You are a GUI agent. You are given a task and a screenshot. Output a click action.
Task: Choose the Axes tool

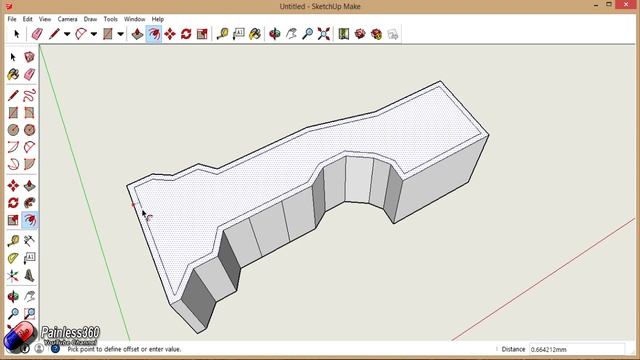(x=13, y=276)
